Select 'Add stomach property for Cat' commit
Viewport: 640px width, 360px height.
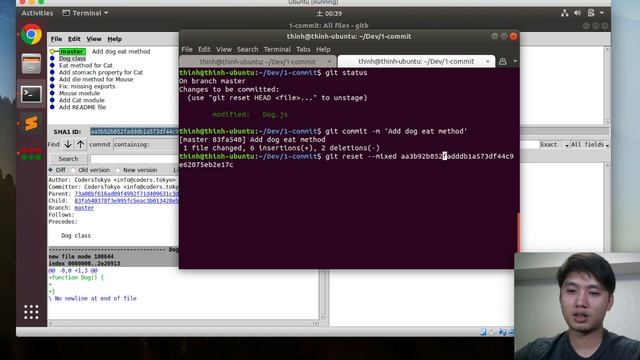point(101,72)
